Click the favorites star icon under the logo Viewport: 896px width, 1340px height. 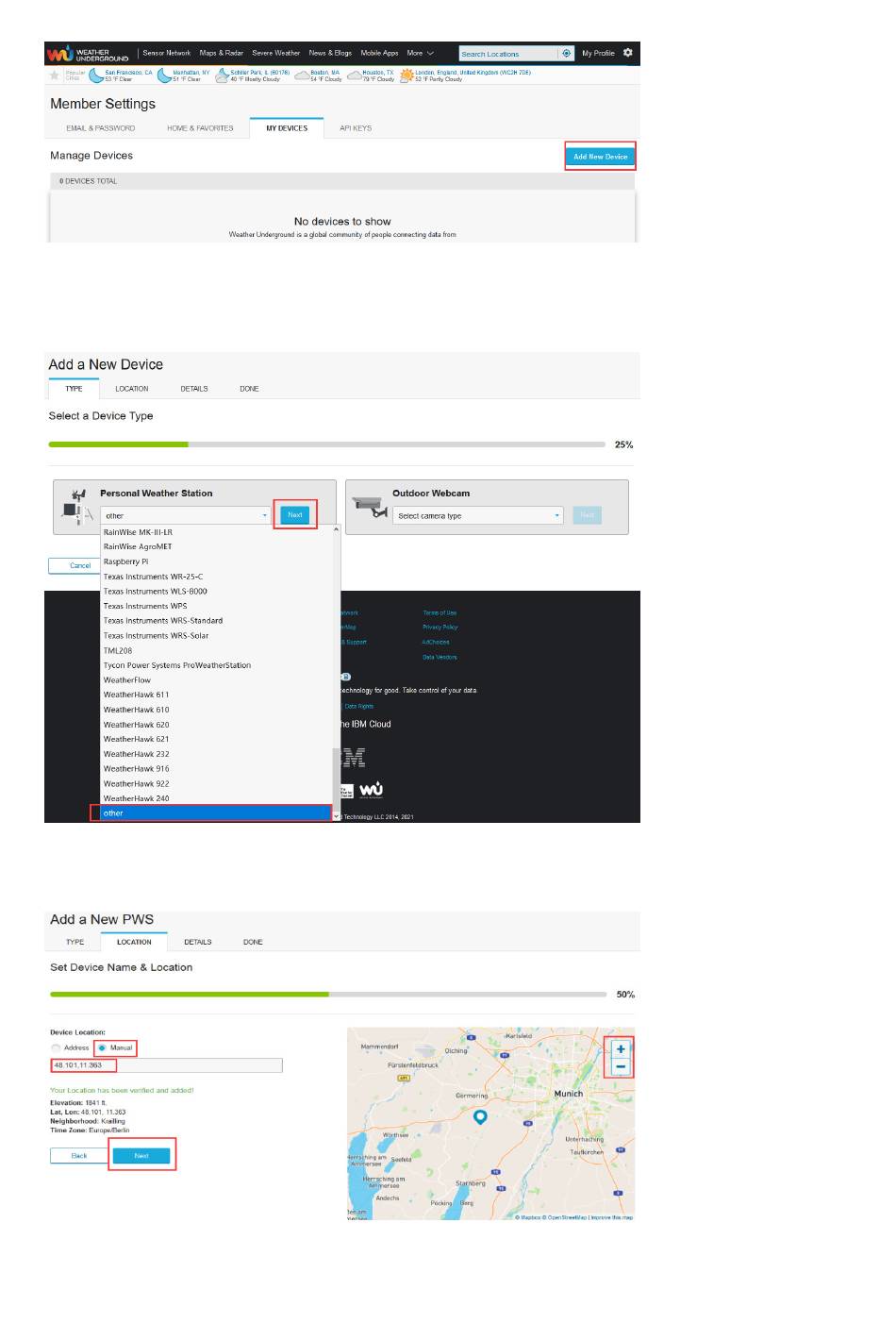(55, 75)
